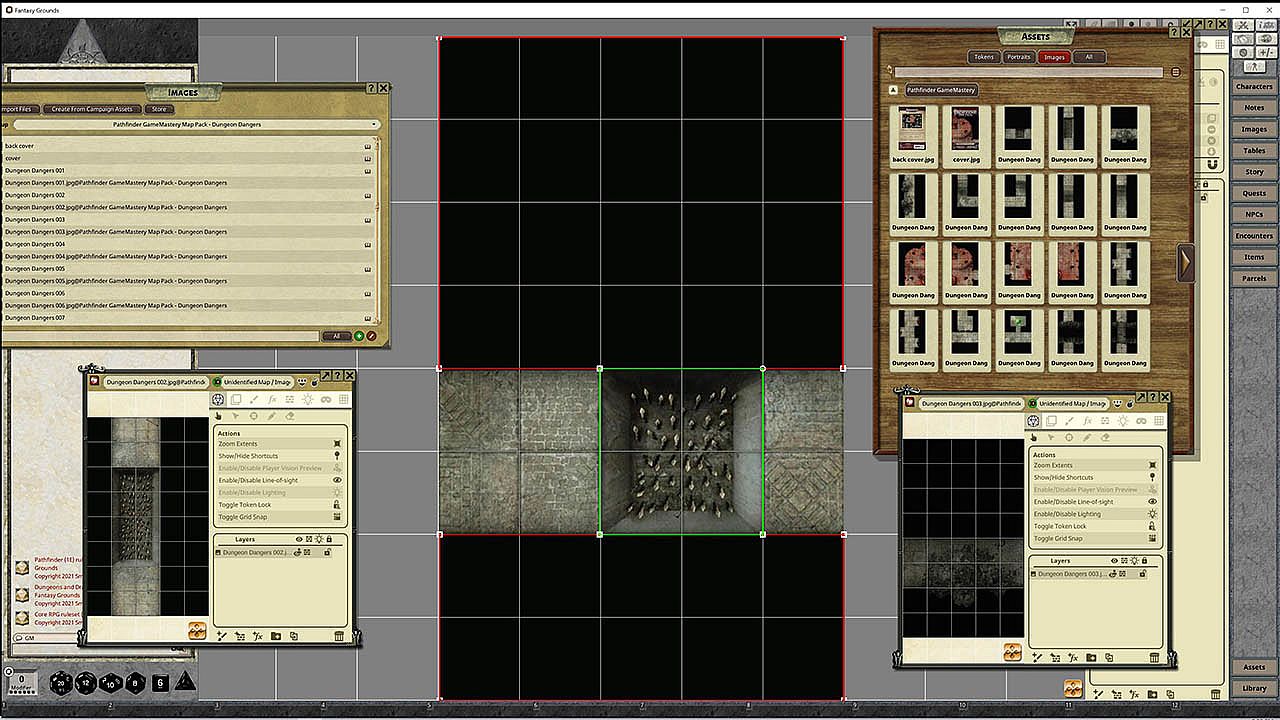Viewport: 1280px width, 720px height.
Task: Click Zoom Extents in Dungeon Dangers 002 panel
Action: pyautogui.click(x=280, y=444)
